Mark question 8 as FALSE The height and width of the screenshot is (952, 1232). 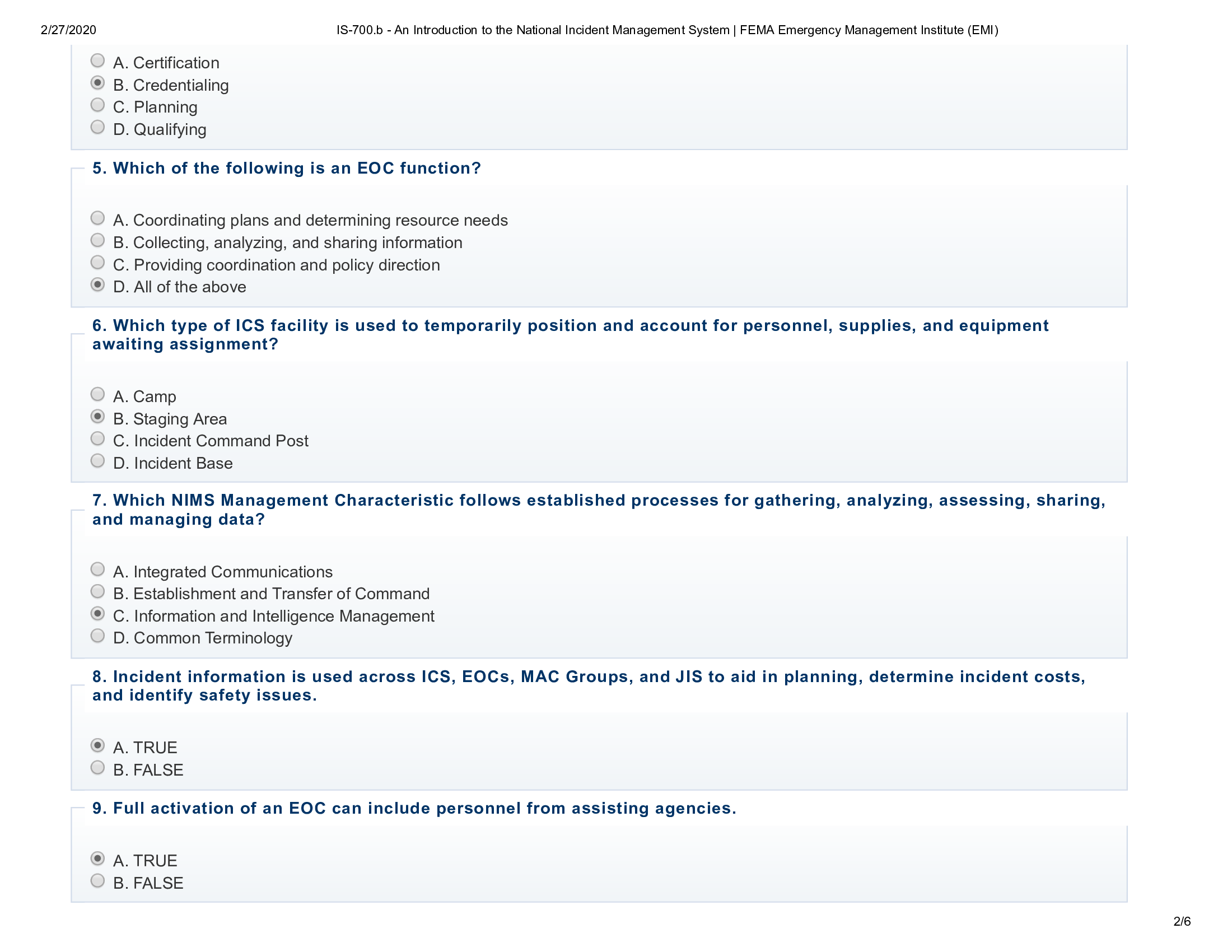(x=97, y=768)
